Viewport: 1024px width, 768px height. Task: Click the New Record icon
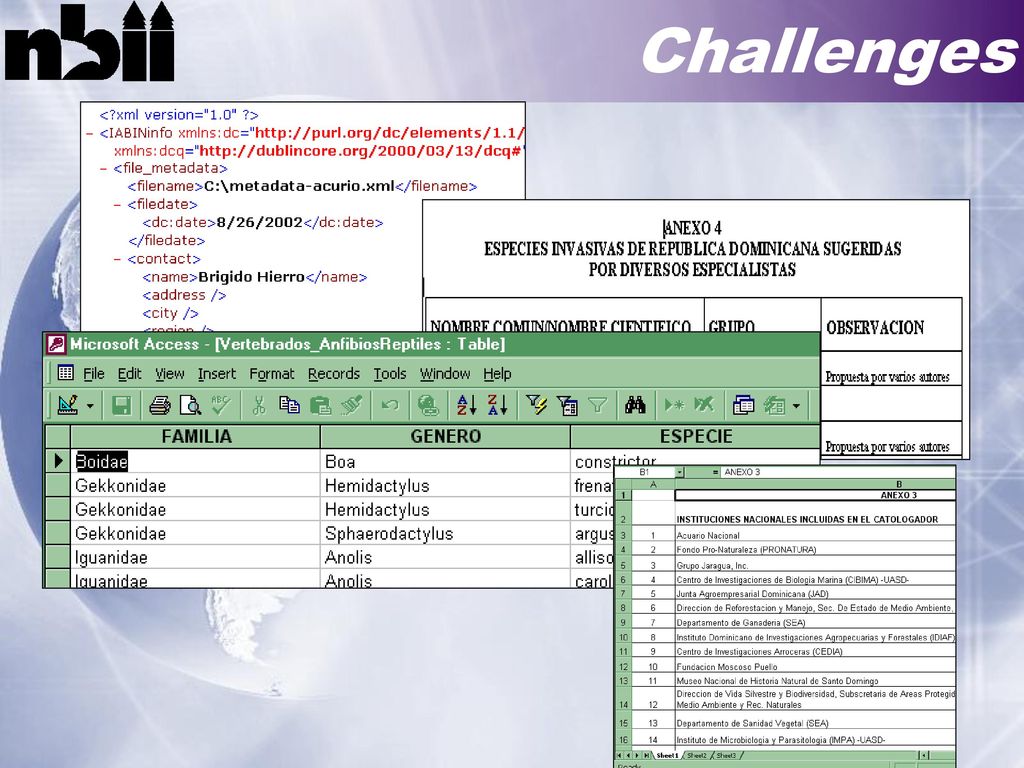(674, 406)
